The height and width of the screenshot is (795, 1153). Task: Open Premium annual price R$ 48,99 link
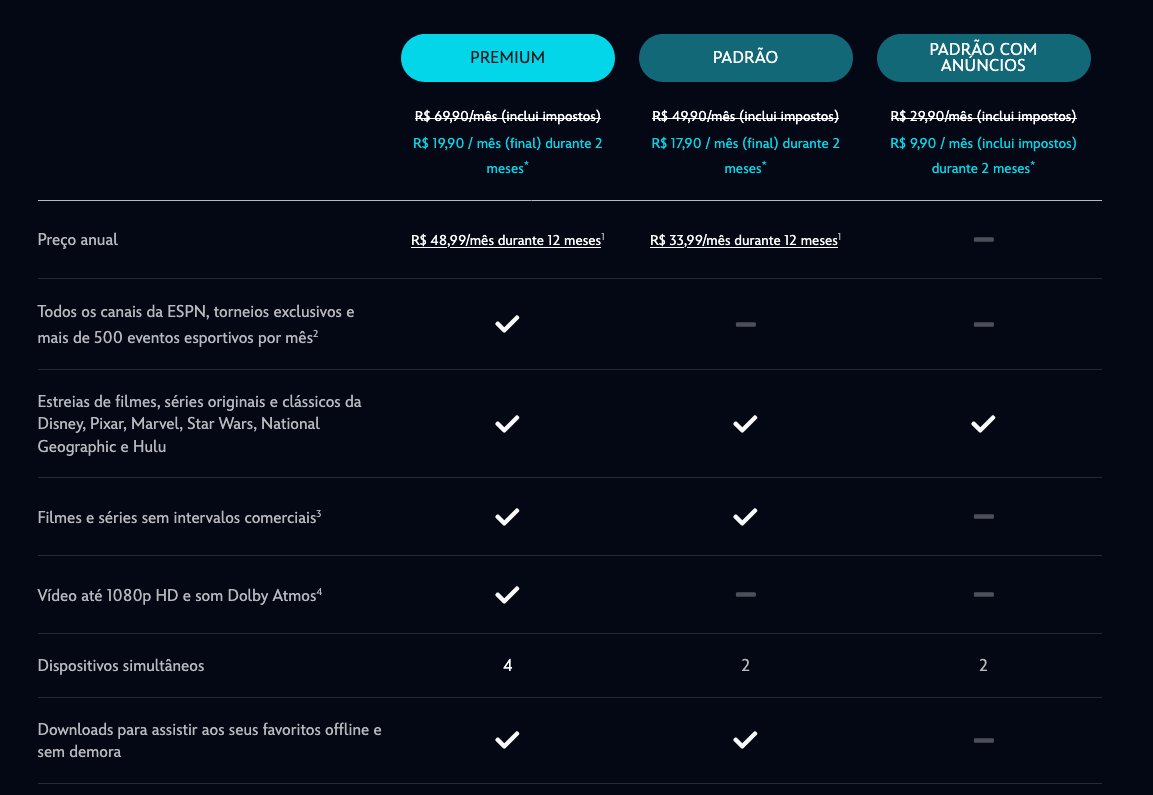coord(506,240)
